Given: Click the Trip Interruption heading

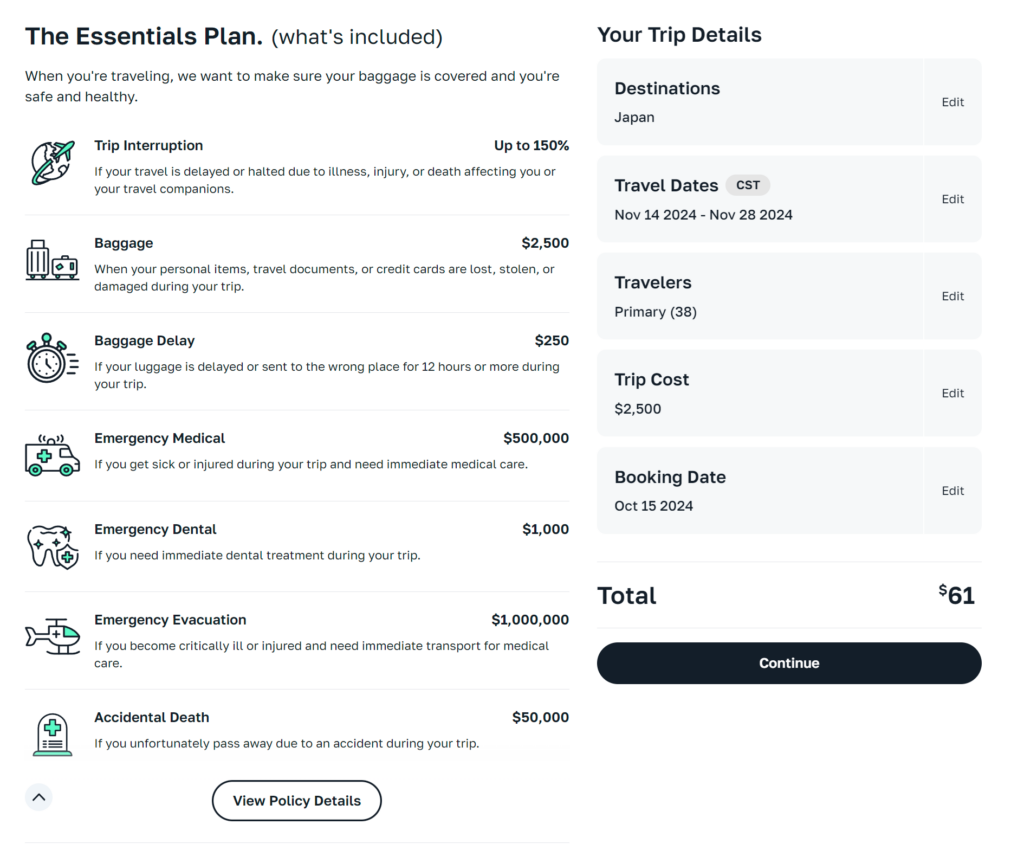Looking at the screenshot, I should [148, 146].
